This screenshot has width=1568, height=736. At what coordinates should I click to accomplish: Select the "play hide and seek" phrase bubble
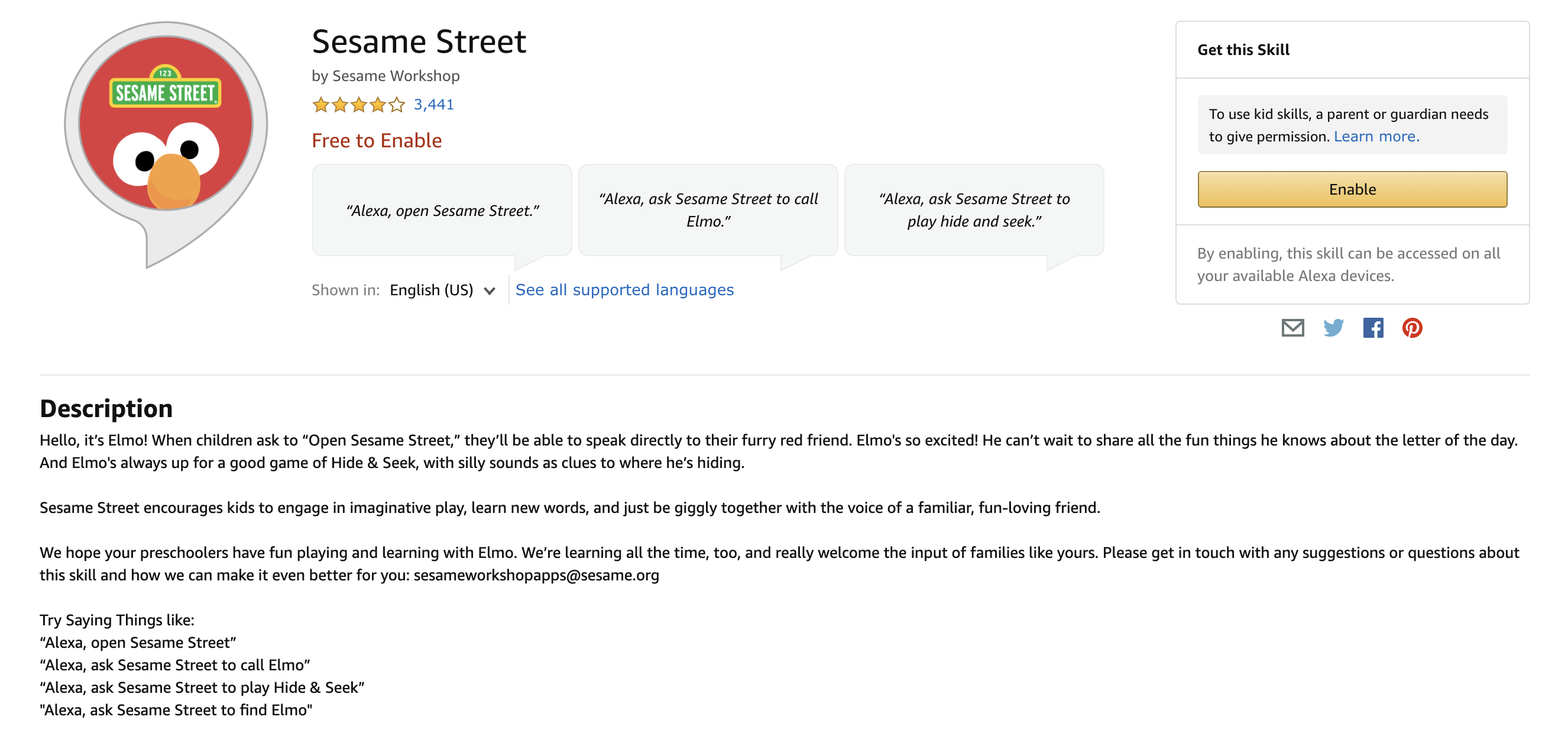click(x=974, y=211)
